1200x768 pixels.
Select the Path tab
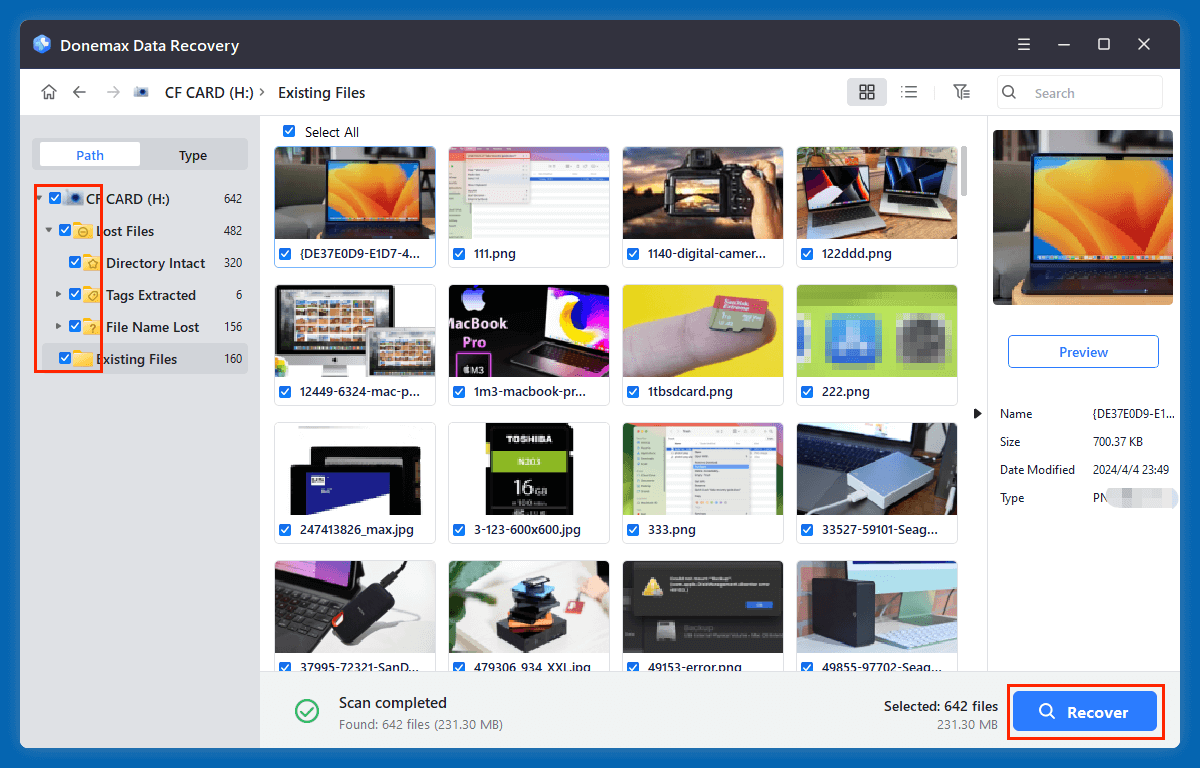click(x=90, y=155)
